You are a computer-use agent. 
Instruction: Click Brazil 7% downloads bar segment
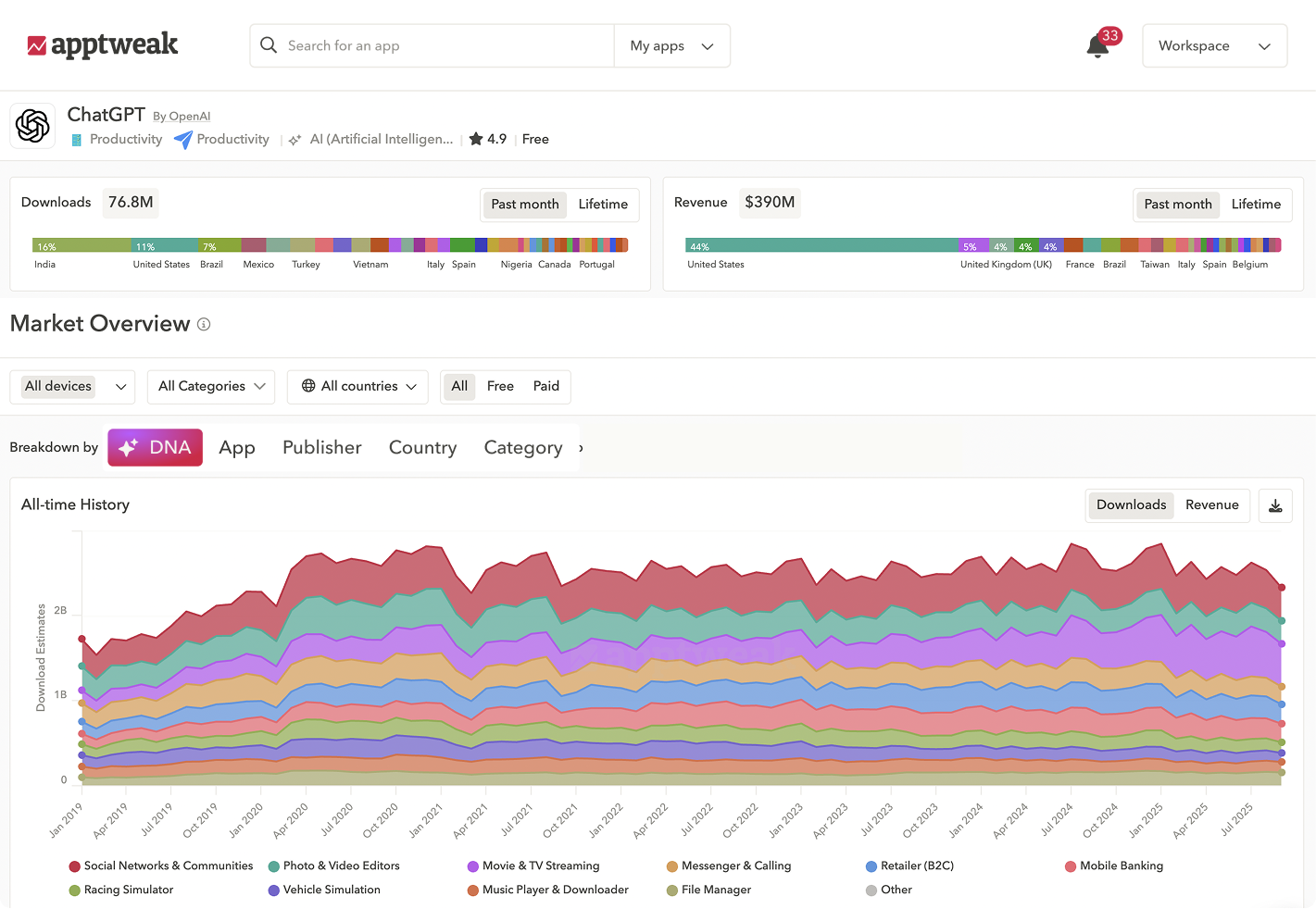pos(220,245)
